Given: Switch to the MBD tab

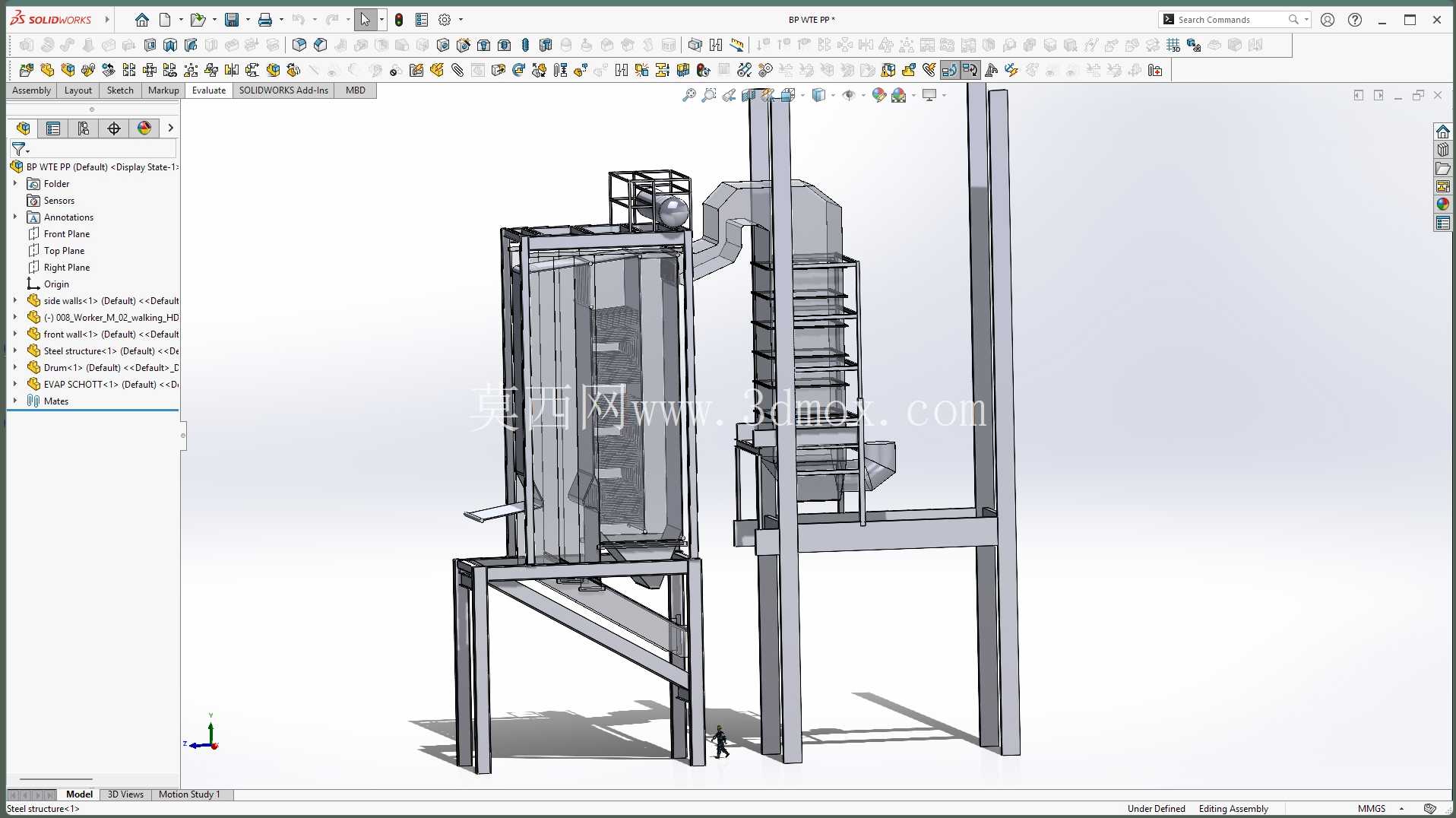Looking at the screenshot, I should (x=356, y=90).
